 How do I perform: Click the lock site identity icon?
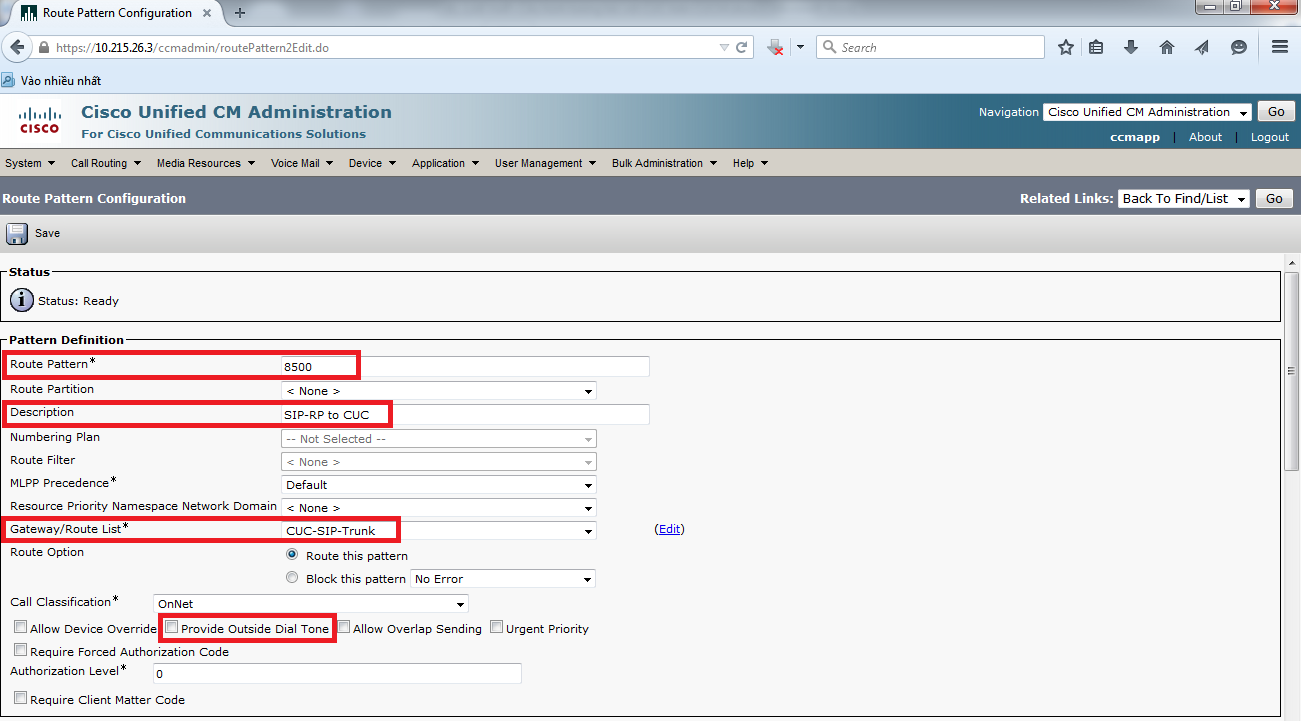(44, 47)
